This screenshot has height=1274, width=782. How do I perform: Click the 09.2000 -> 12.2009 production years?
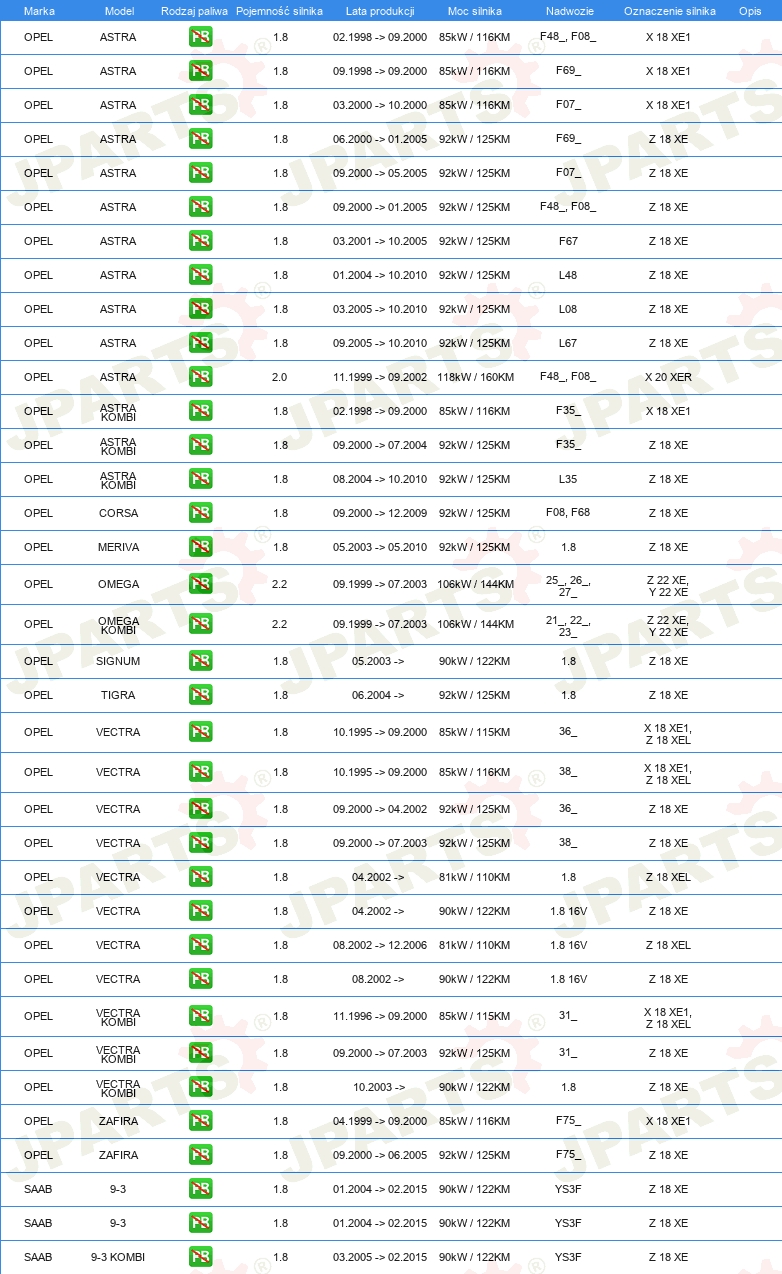pyautogui.click(x=380, y=513)
